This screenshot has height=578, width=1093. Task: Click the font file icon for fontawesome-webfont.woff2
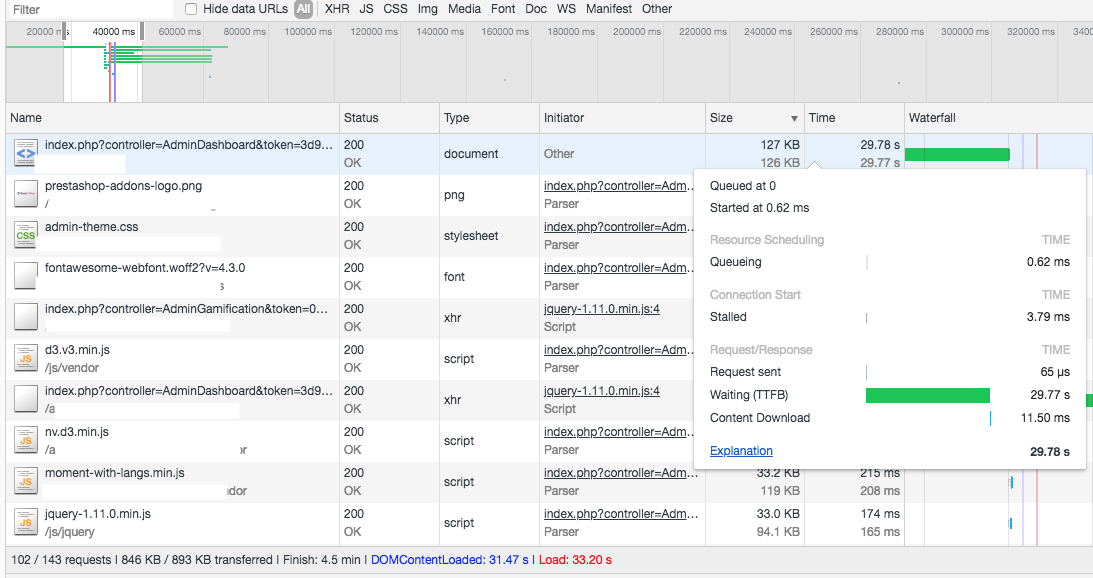[26, 276]
